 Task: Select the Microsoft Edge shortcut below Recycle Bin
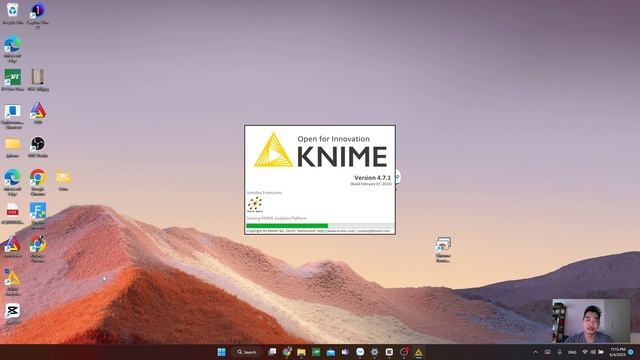13,49
